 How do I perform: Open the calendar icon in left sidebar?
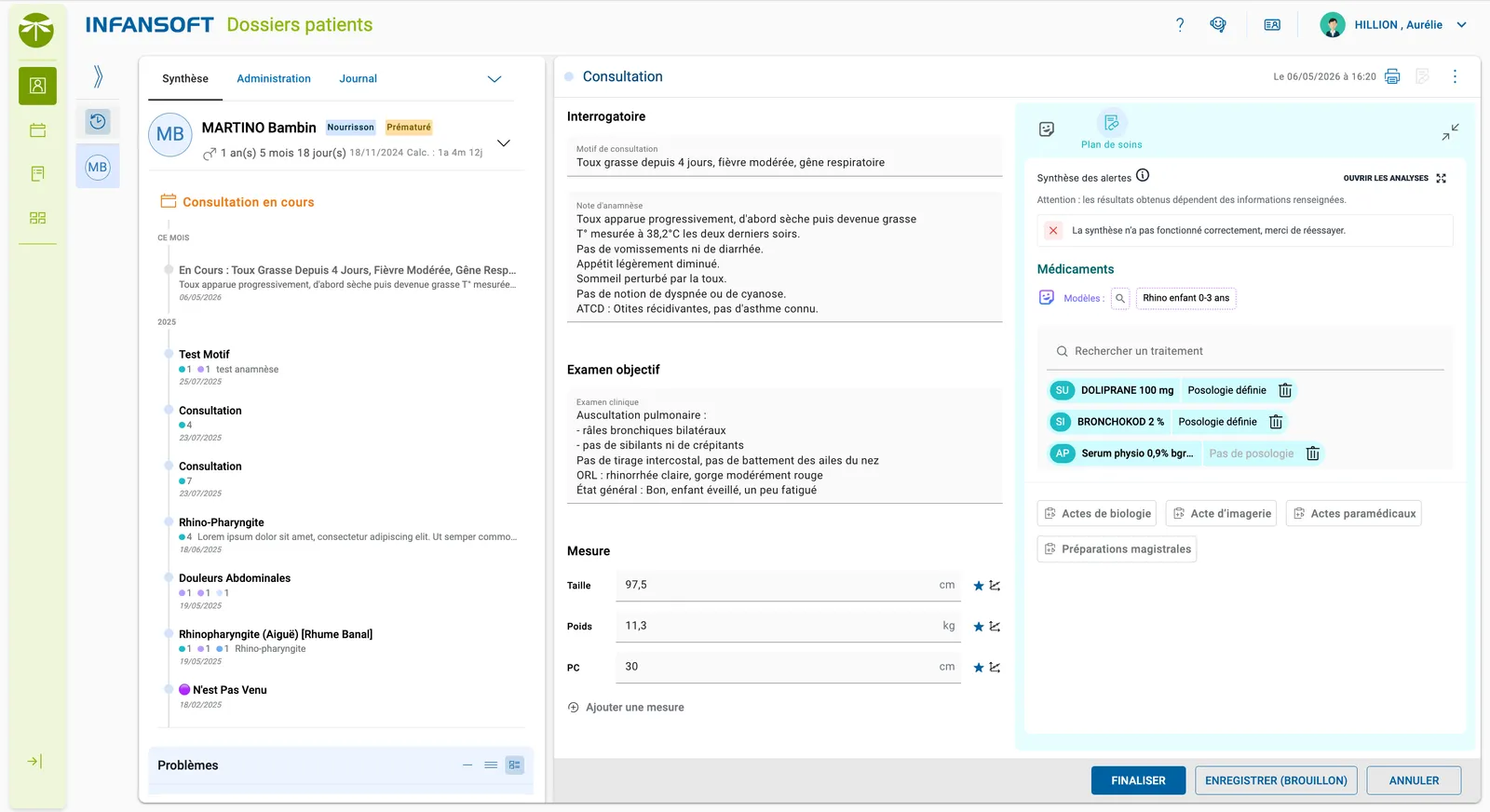[x=38, y=130]
